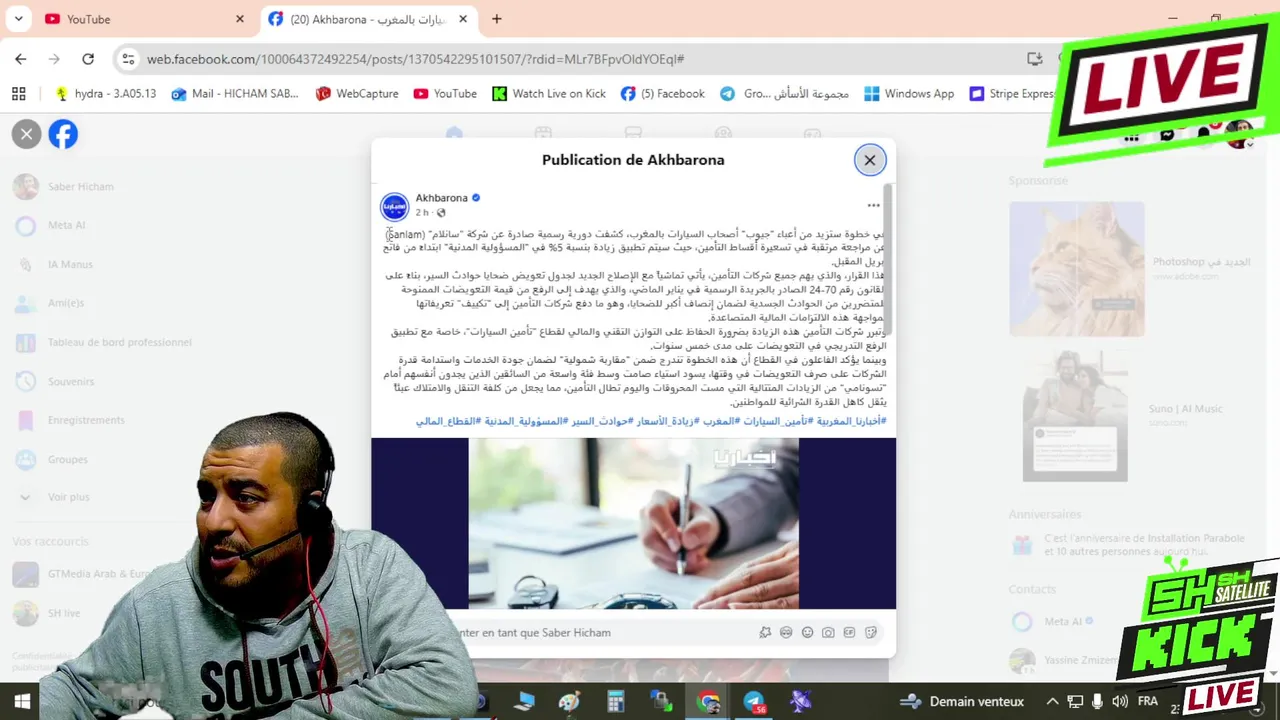Open Telegram Gro... bookmark
The width and height of the screenshot is (1280, 720).
(784, 94)
